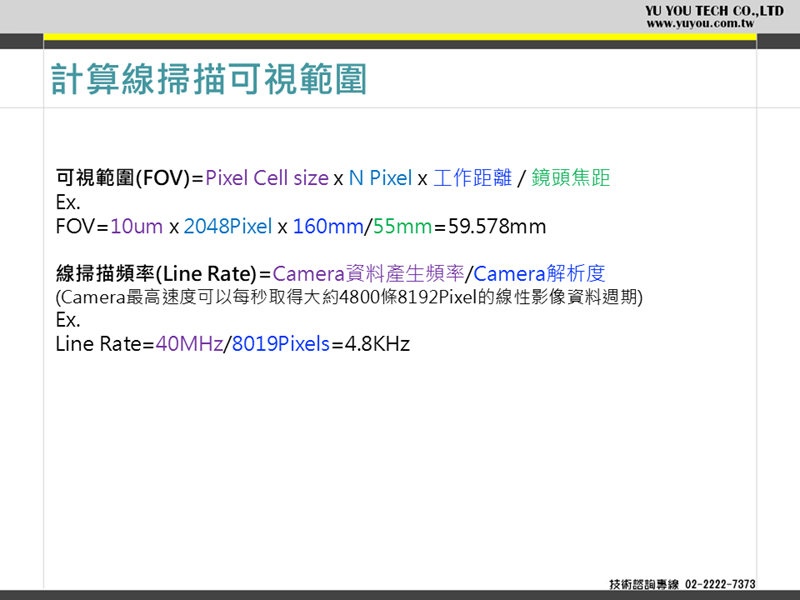Click the YU YOU TECH CO.,LTD header text

[714, 11]
